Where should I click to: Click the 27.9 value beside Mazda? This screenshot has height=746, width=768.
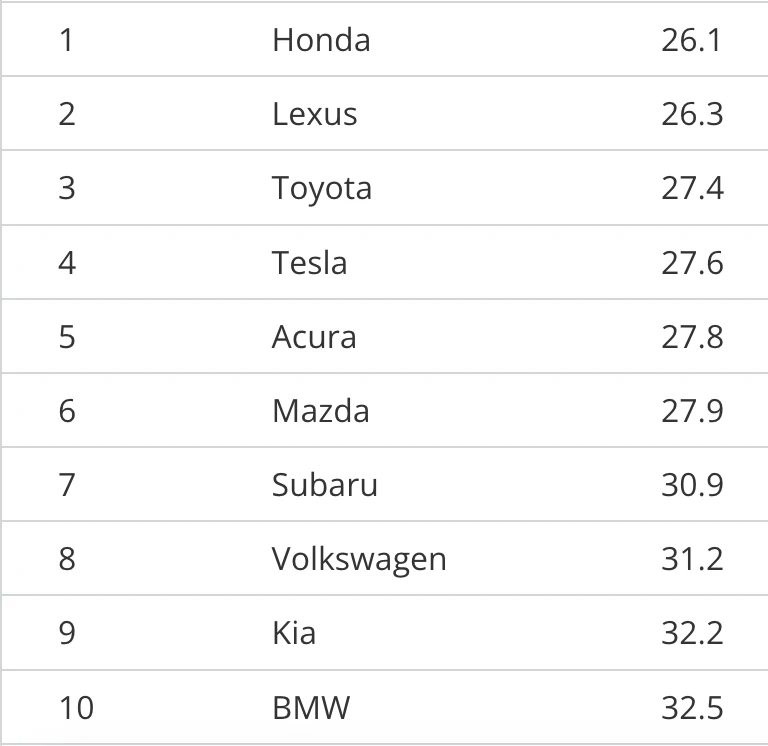coord(691,411)
